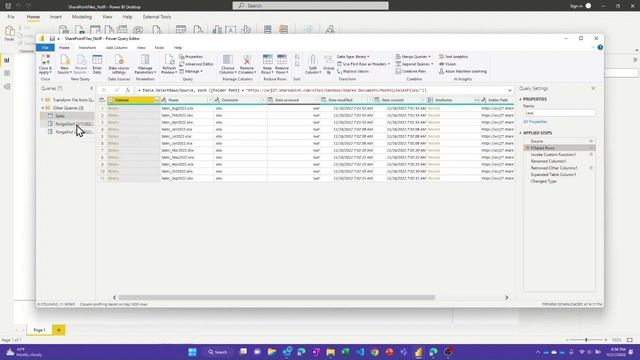The height and width of the screenshot is (360, 640).
Task: Open the Data Type: Binary dropdown
Action: point(353,57)
